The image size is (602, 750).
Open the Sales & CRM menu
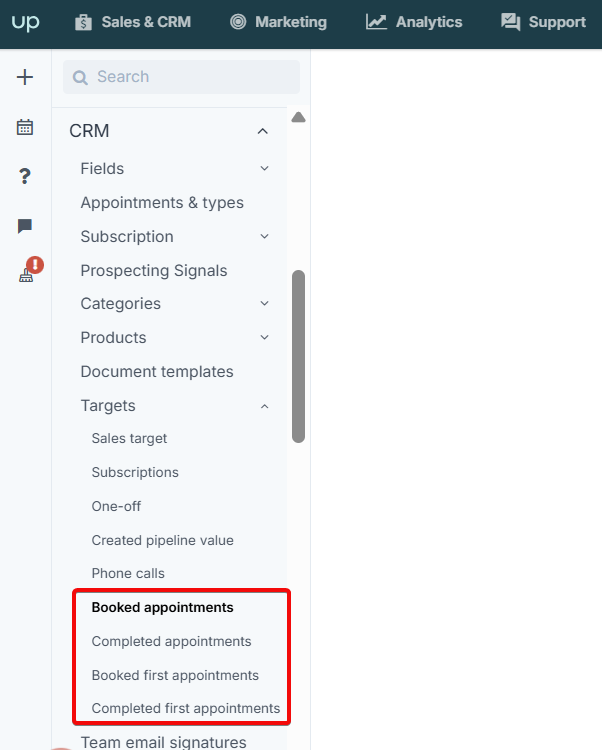tap(133, 22)
